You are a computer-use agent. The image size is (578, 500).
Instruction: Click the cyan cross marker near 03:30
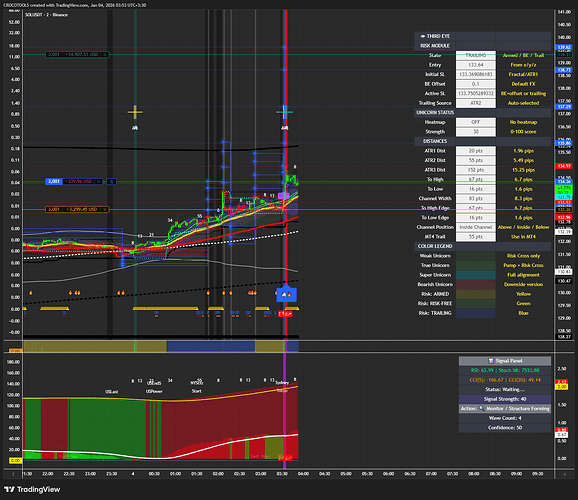pyautogui.click(x=285, y=112)
